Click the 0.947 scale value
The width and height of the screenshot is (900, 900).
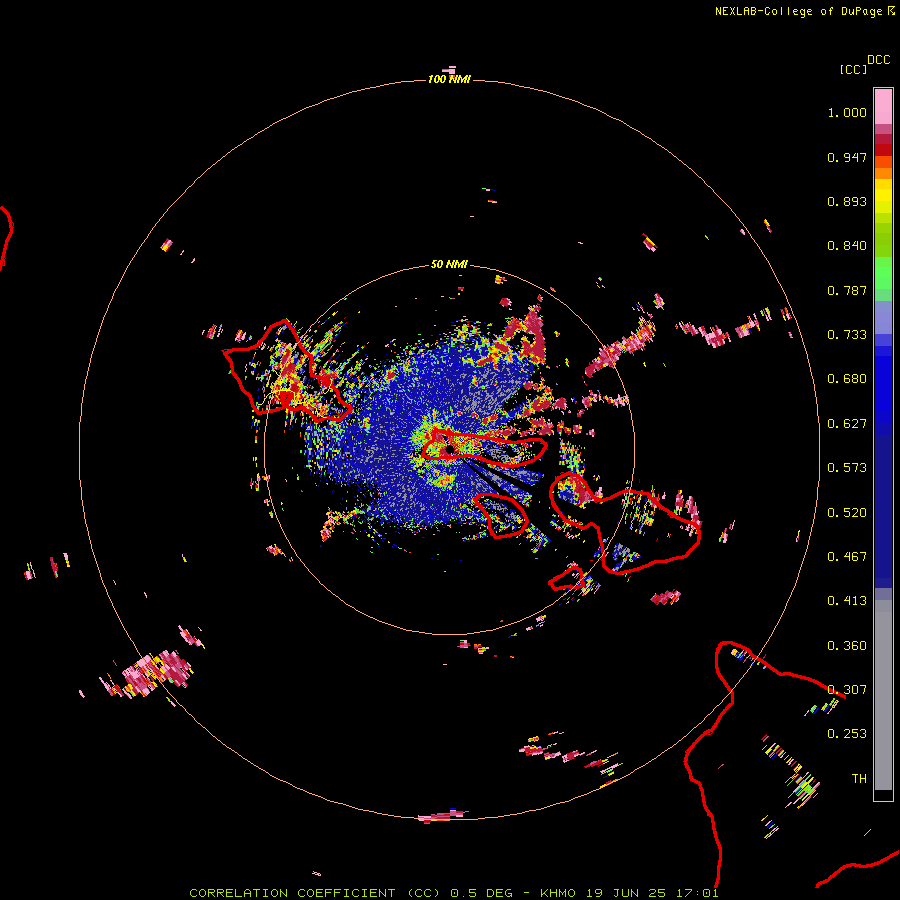[x=847, y=157]
